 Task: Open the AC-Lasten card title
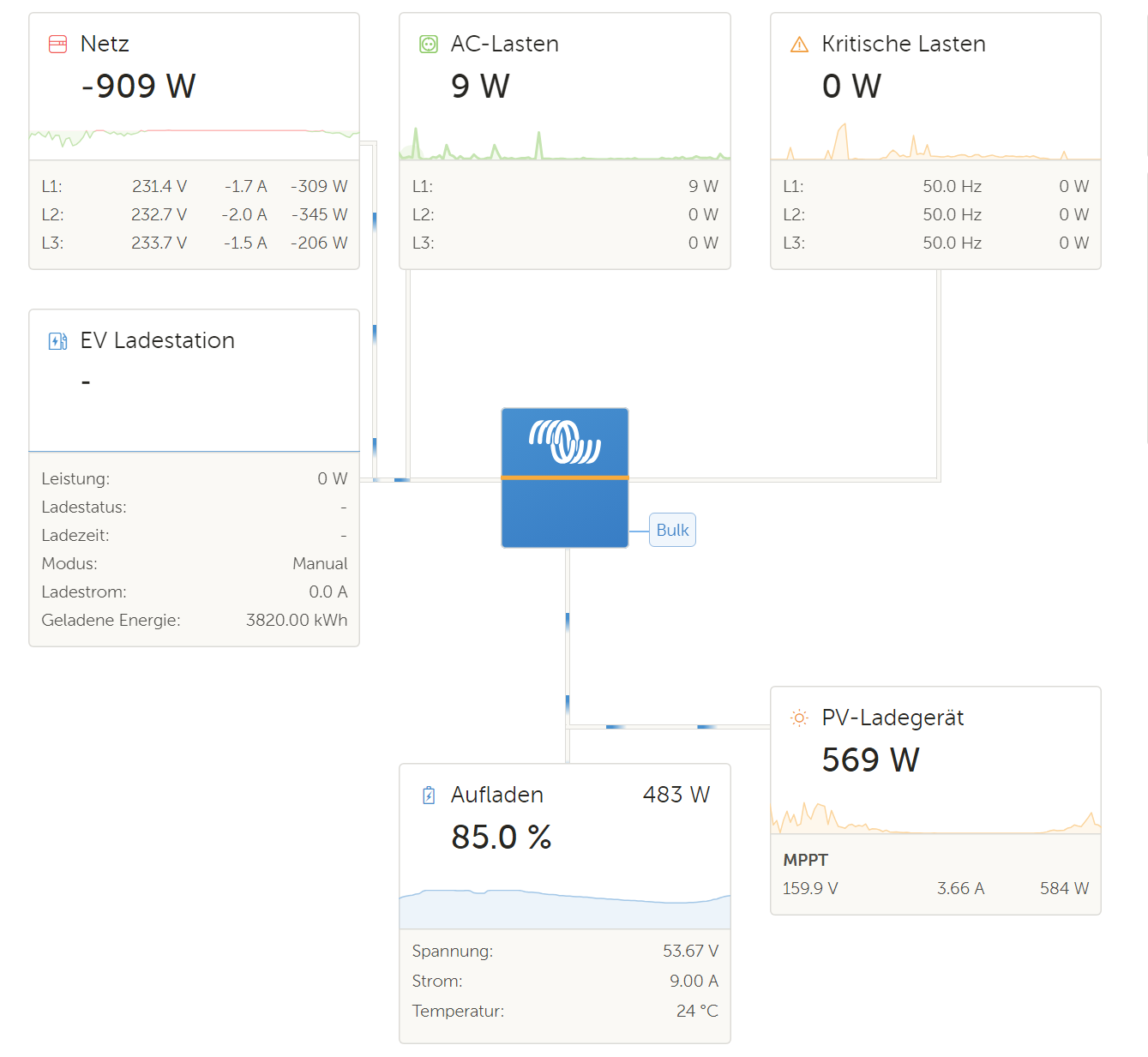(505, 44)
